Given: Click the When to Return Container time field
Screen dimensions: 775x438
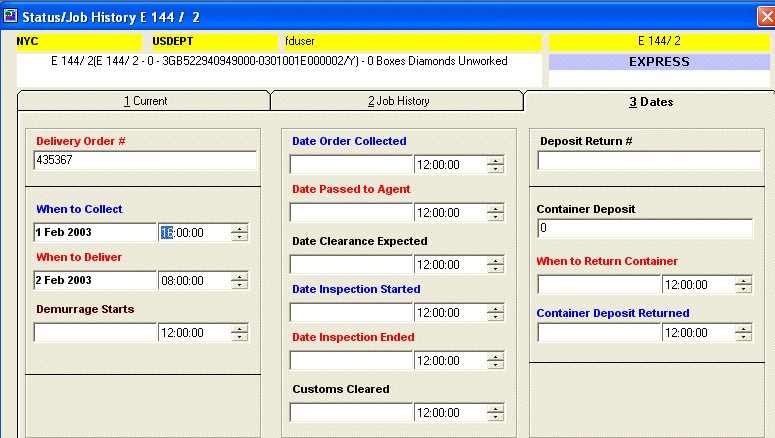Looking at the screenshot, I should coord(699,284).
